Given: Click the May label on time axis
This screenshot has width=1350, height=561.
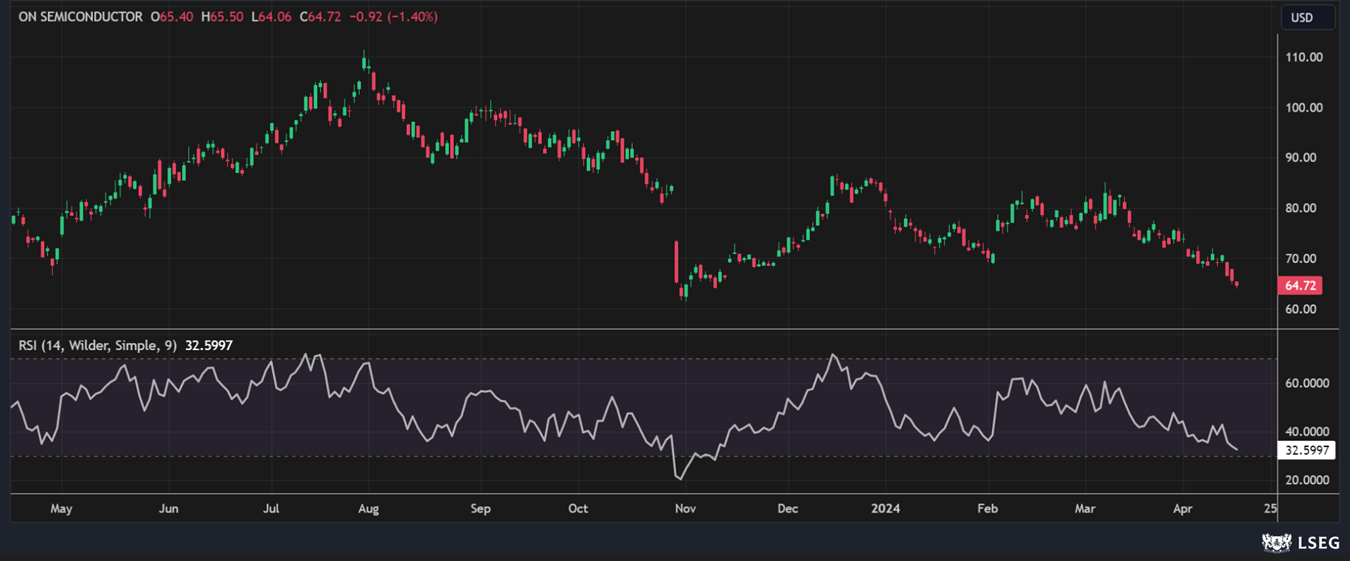Looking at the screenshot, I should tap(61, 508).
